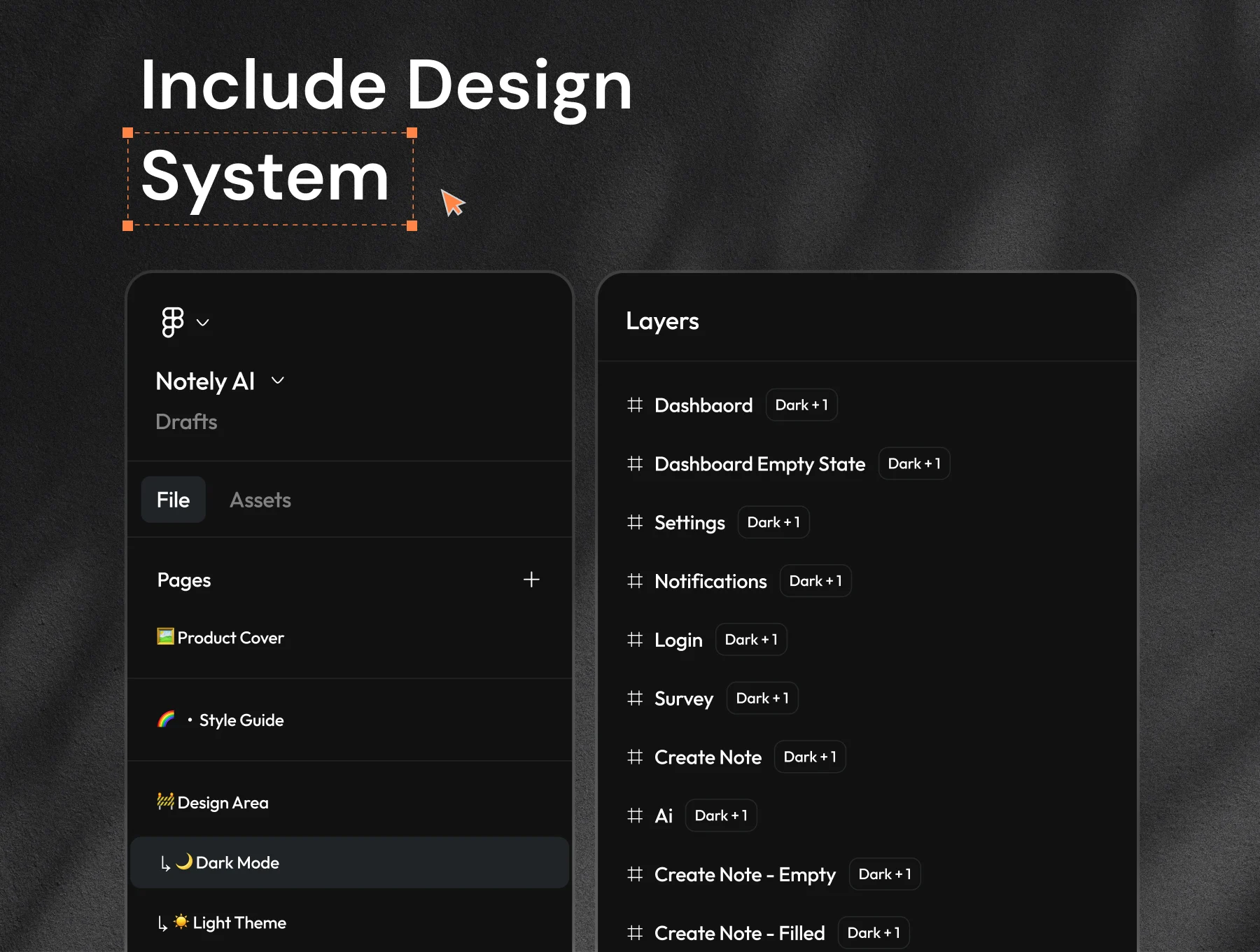Add a new page with plus icon

click(531, 580)
